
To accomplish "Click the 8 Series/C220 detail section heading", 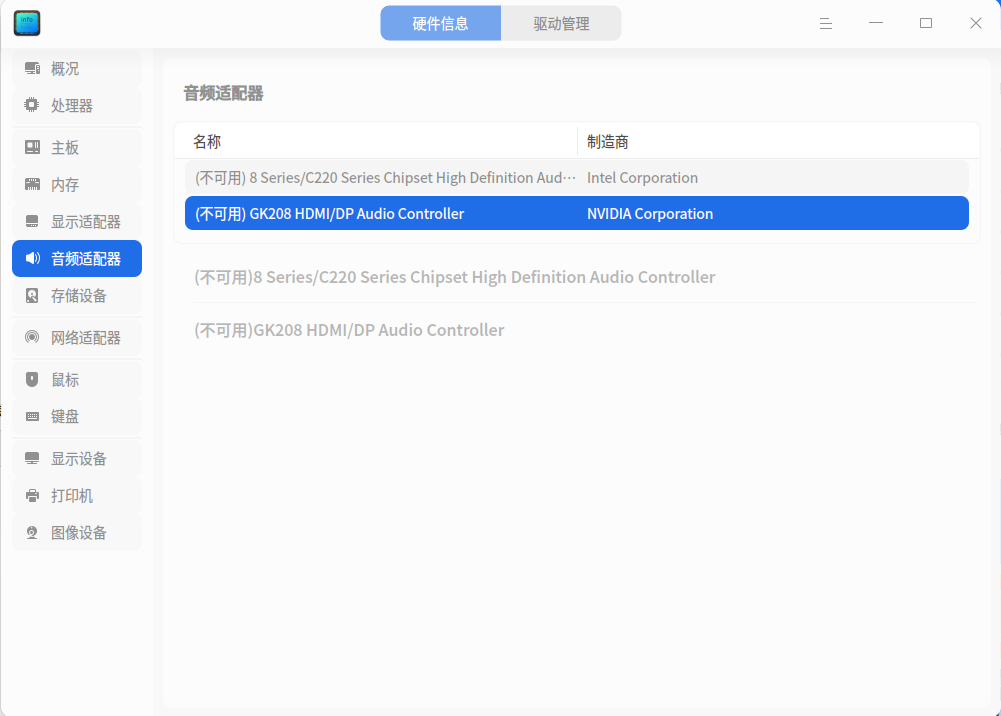I will 455,277.
